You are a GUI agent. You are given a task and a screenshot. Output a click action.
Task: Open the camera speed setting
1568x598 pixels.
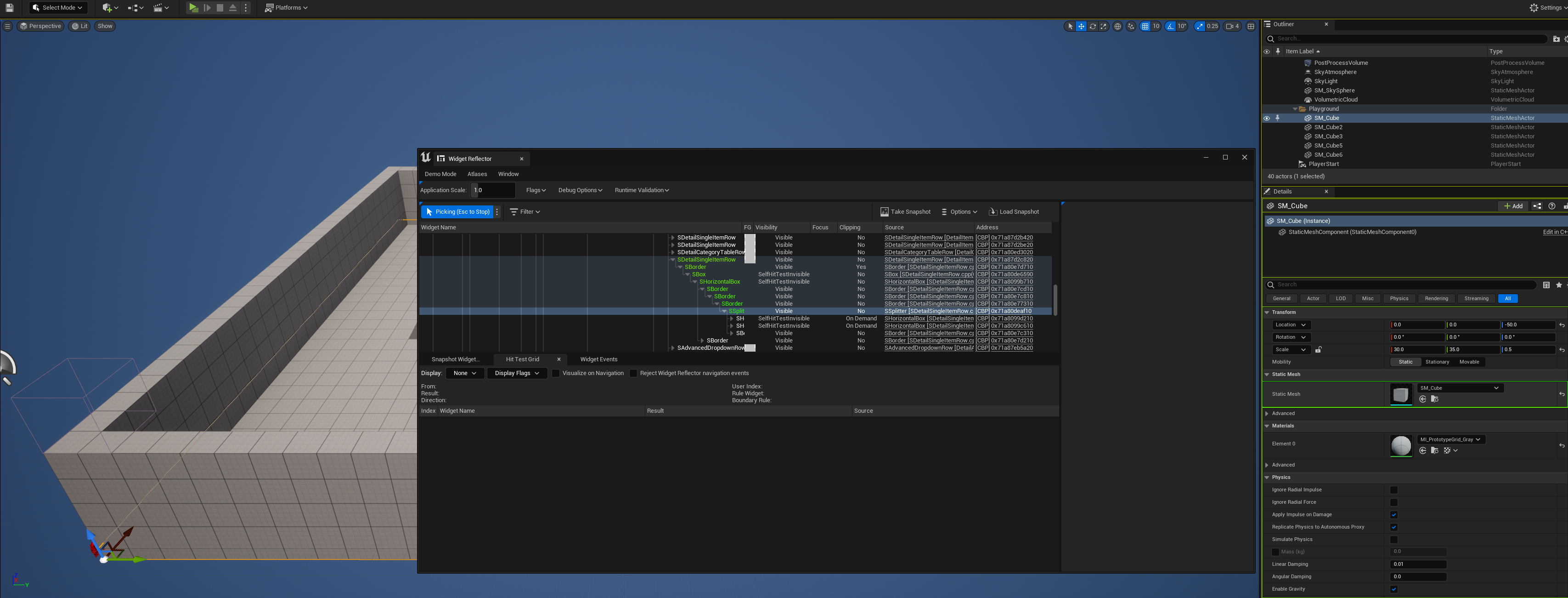(1232, 26)
